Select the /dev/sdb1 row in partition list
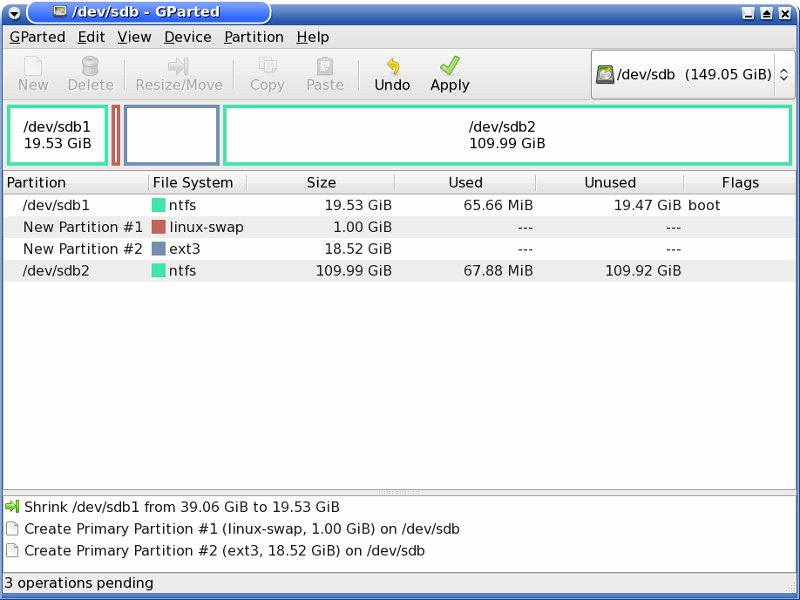 coord(57,205)
